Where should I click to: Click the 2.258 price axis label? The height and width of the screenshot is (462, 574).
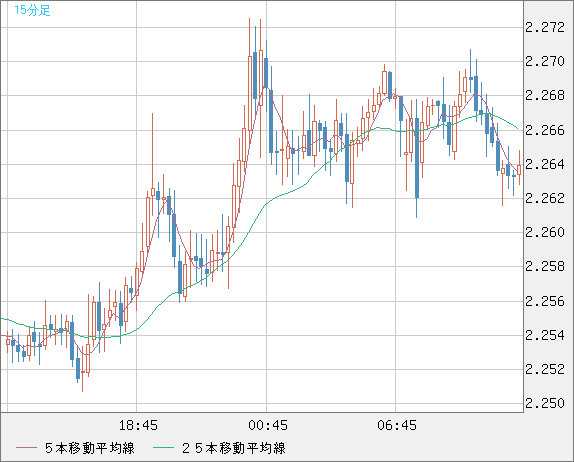point(545,266)
